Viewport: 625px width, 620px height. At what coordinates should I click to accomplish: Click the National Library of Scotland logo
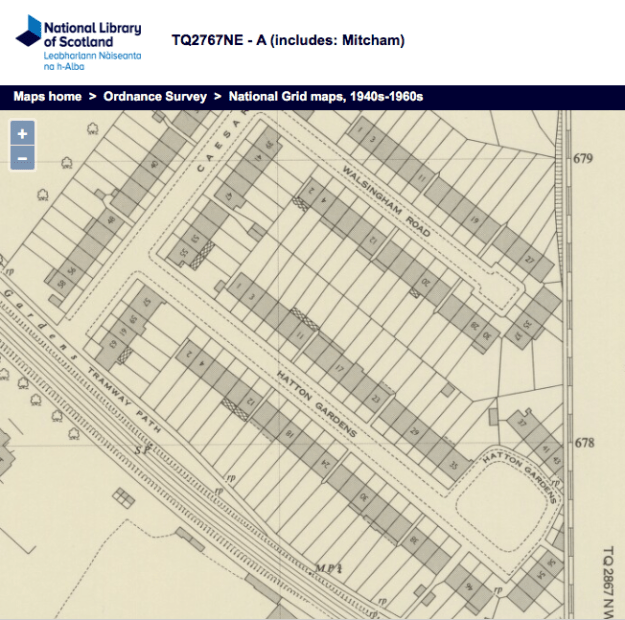78,41
